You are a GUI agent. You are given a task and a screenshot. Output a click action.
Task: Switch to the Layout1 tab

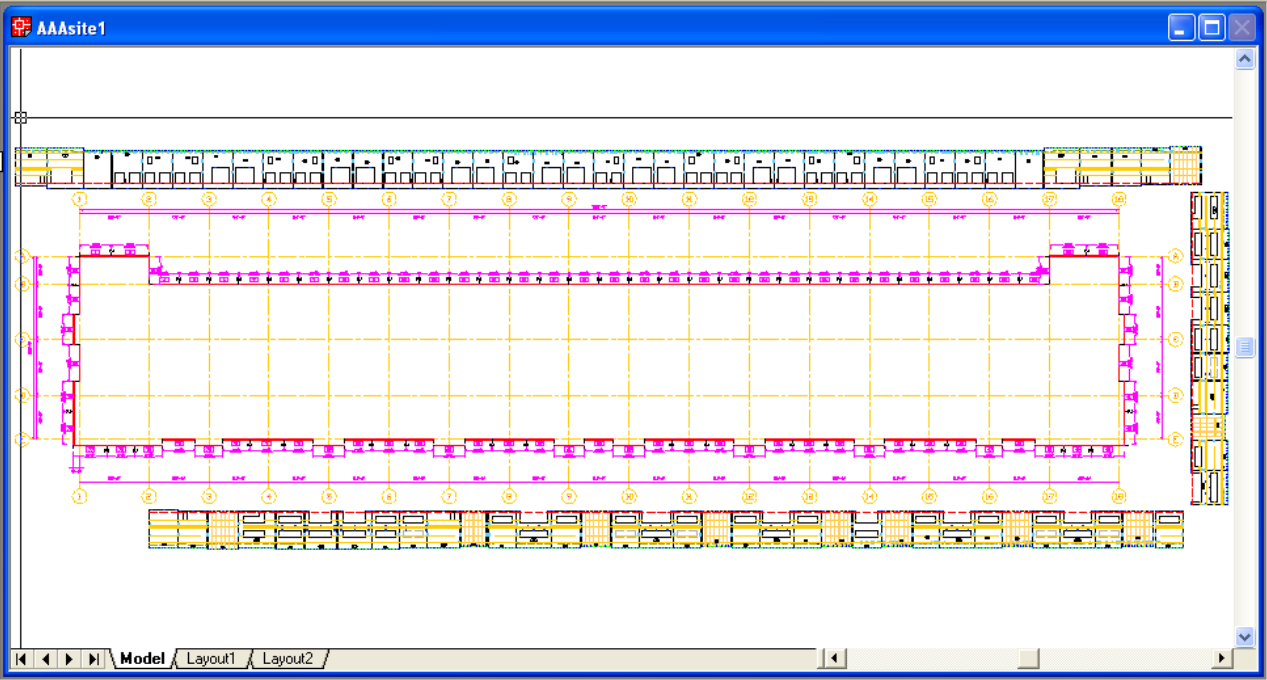(211, 659)
